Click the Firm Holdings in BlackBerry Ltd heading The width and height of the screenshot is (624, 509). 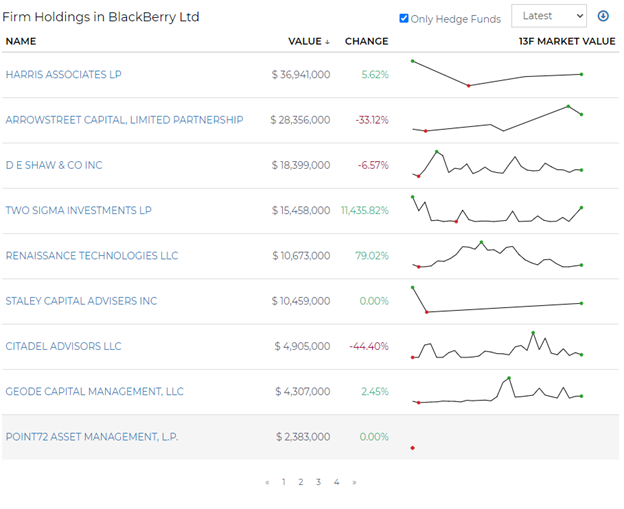click(101, 17)
